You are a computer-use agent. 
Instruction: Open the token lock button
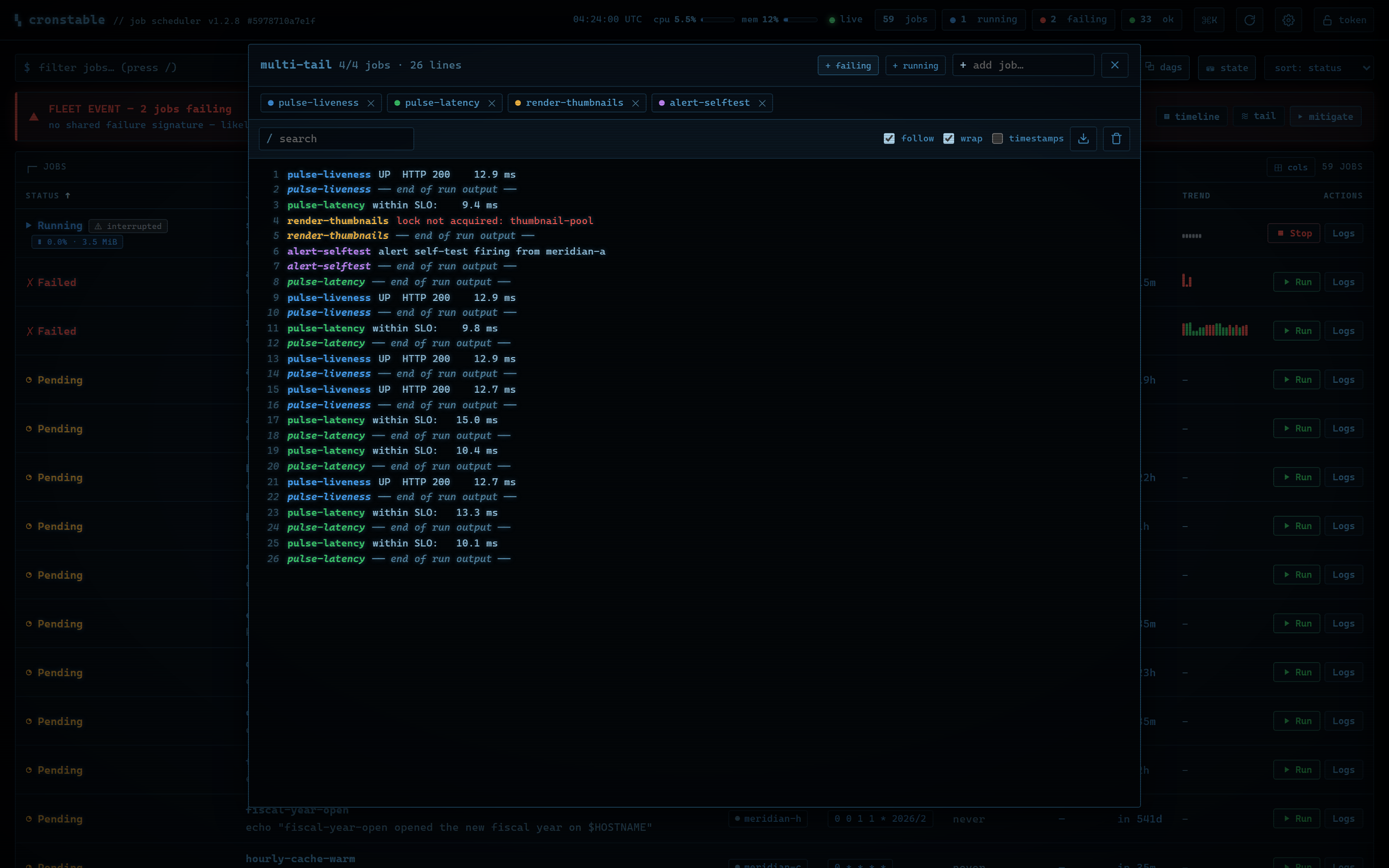1344,20
